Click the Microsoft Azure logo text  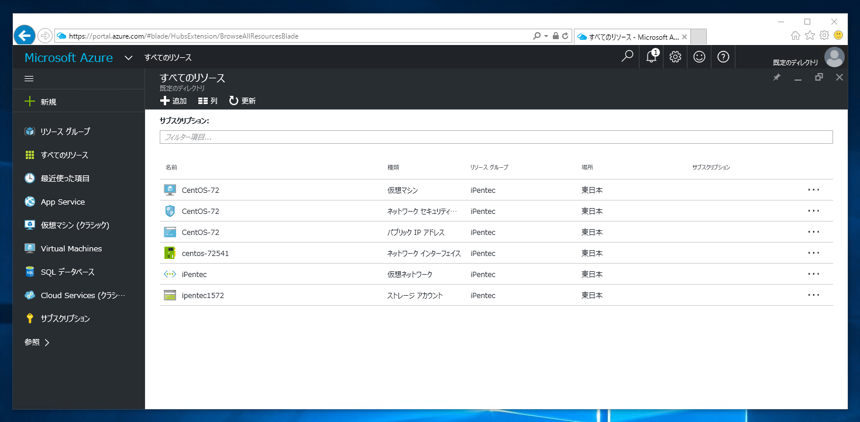pyautogui.click(x=69, y=58)
